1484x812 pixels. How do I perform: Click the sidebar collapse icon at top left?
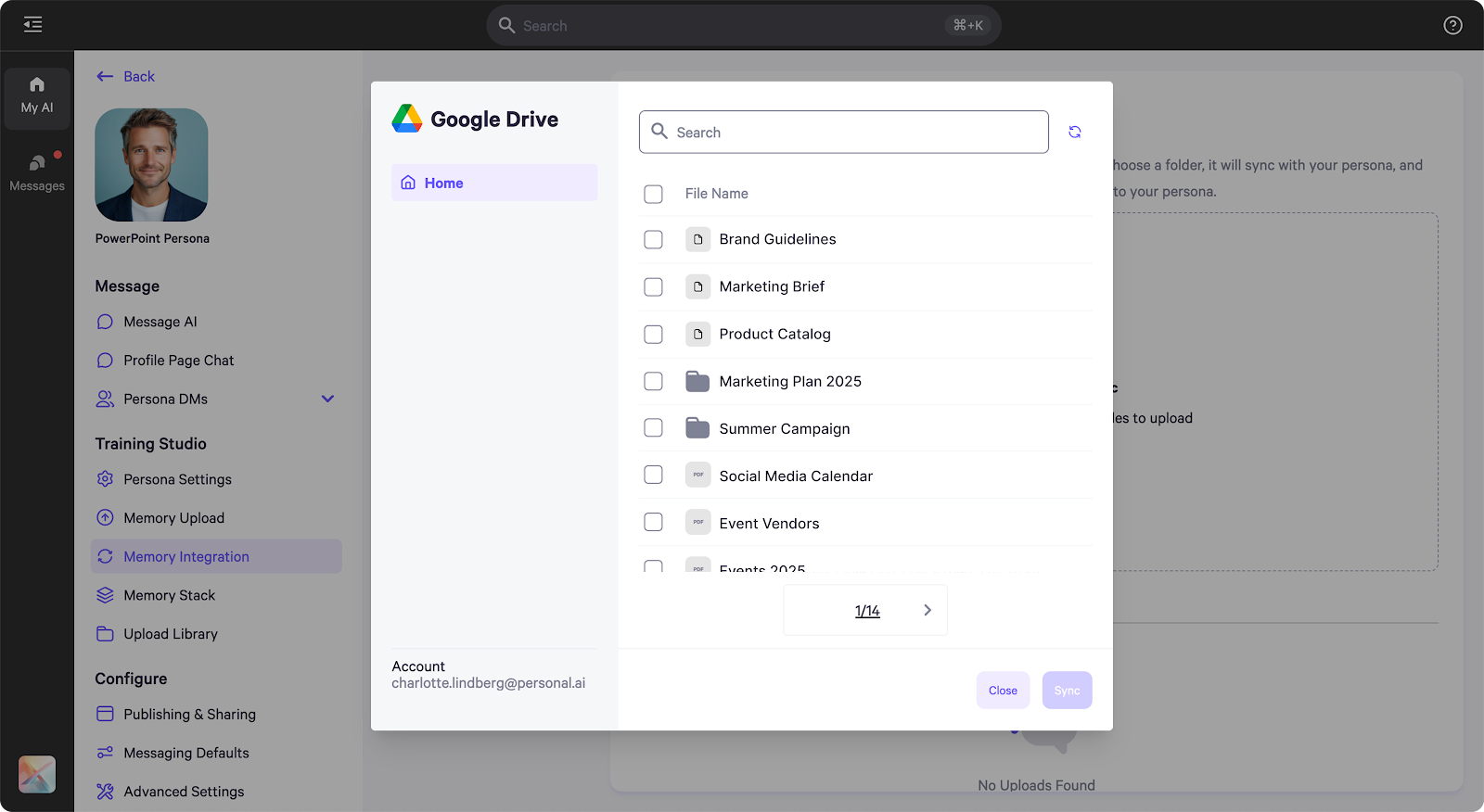(x=33, y=25)
